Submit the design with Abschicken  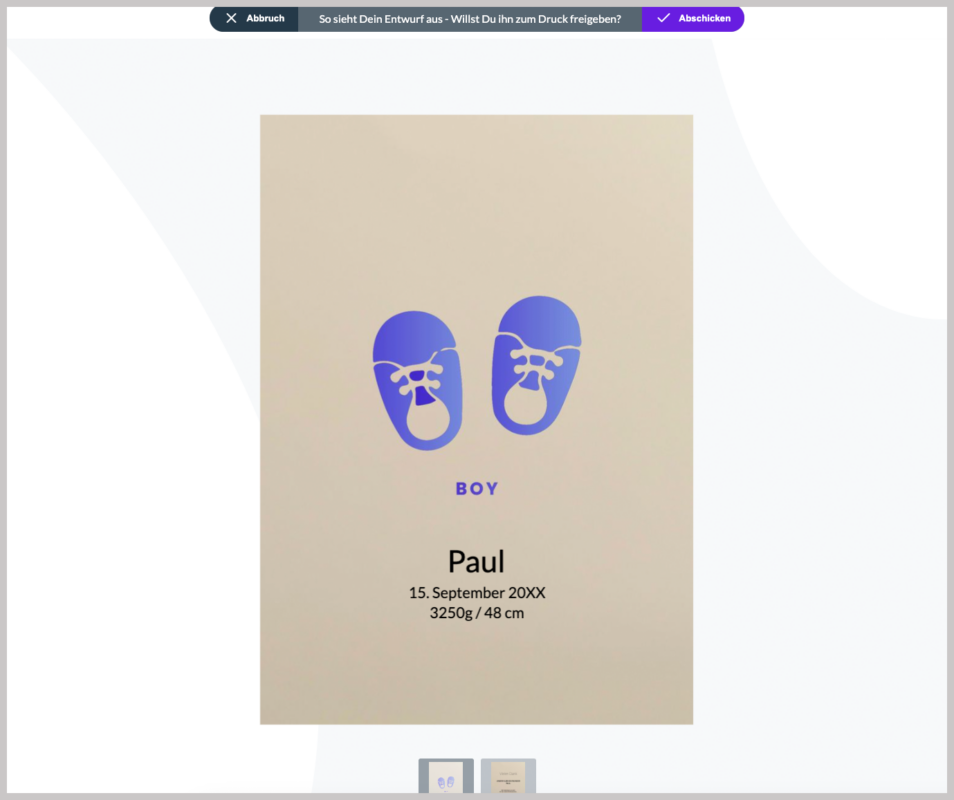click(x=703, y=18)
